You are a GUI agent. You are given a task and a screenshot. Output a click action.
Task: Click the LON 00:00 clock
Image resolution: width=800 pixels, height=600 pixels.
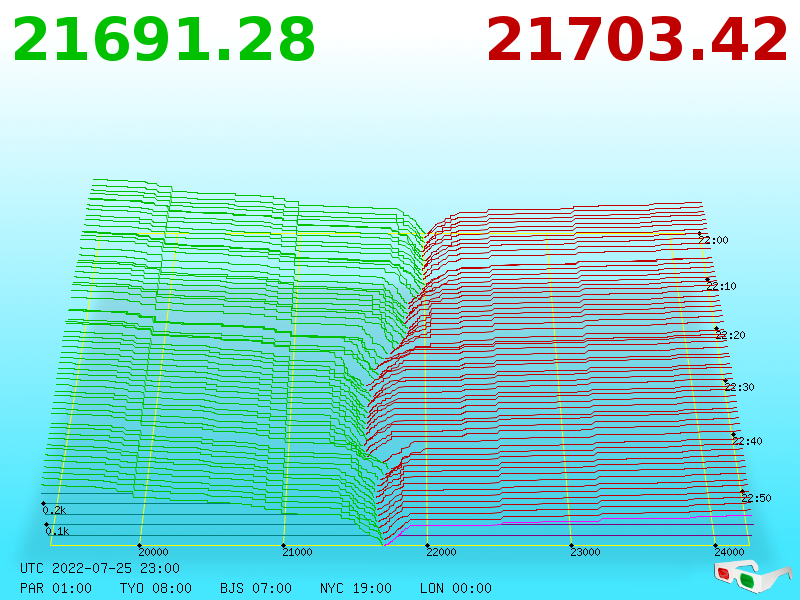tap(456, 588)
